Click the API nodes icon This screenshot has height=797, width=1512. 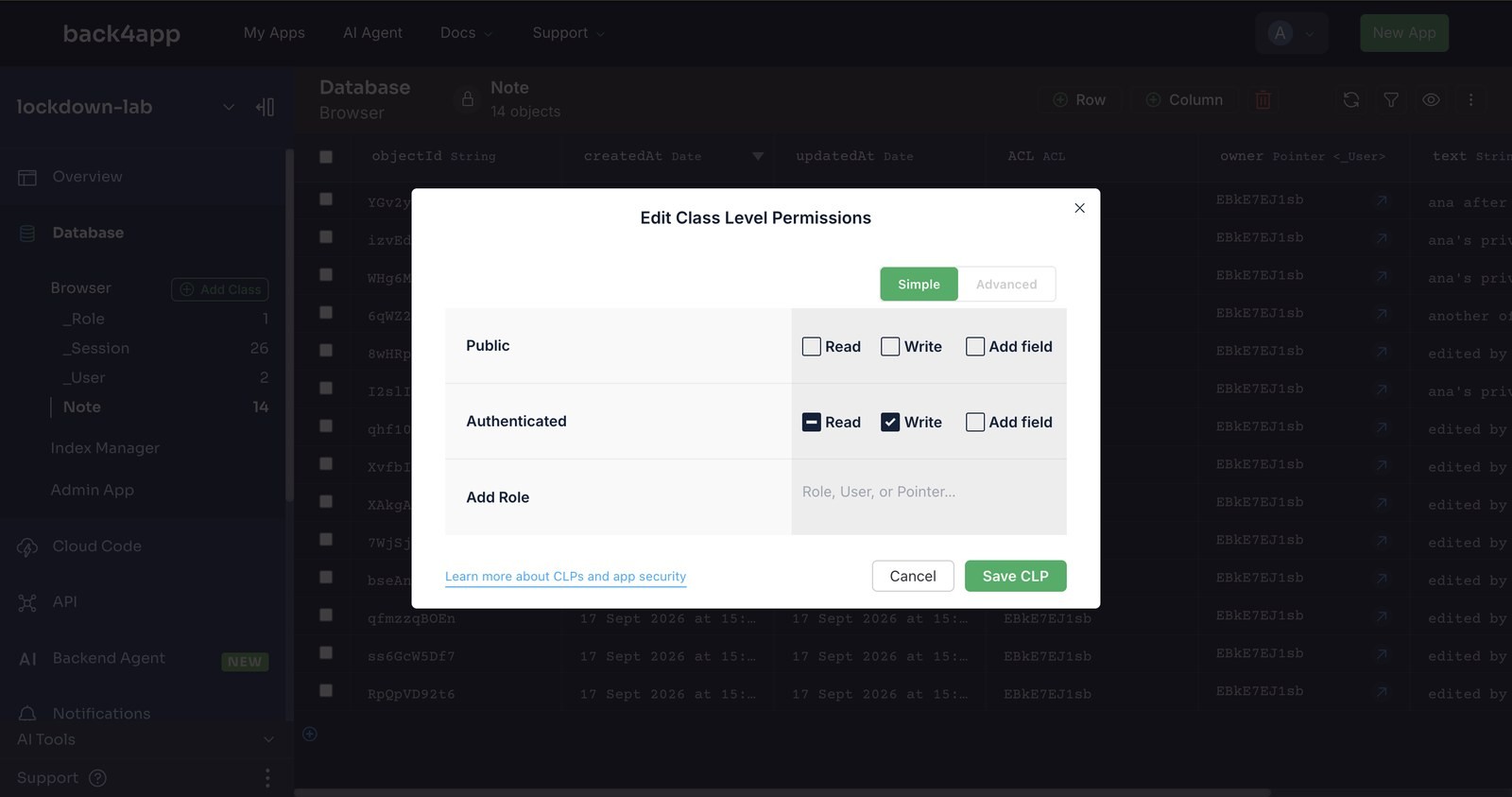[27, 602]
